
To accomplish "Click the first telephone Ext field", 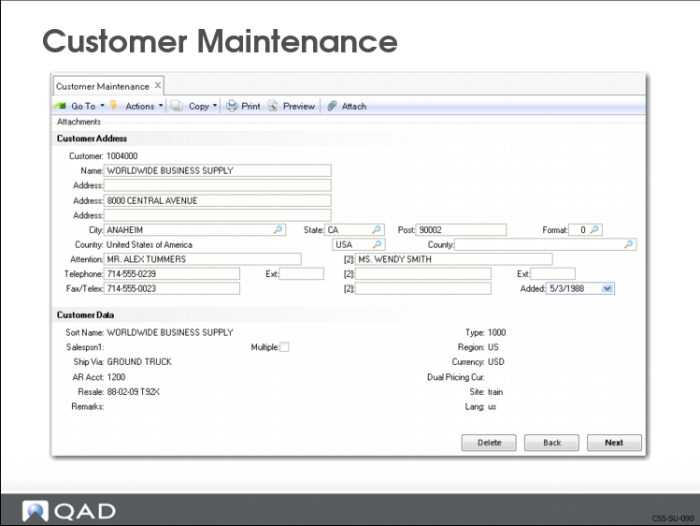I will coord(301,274).
